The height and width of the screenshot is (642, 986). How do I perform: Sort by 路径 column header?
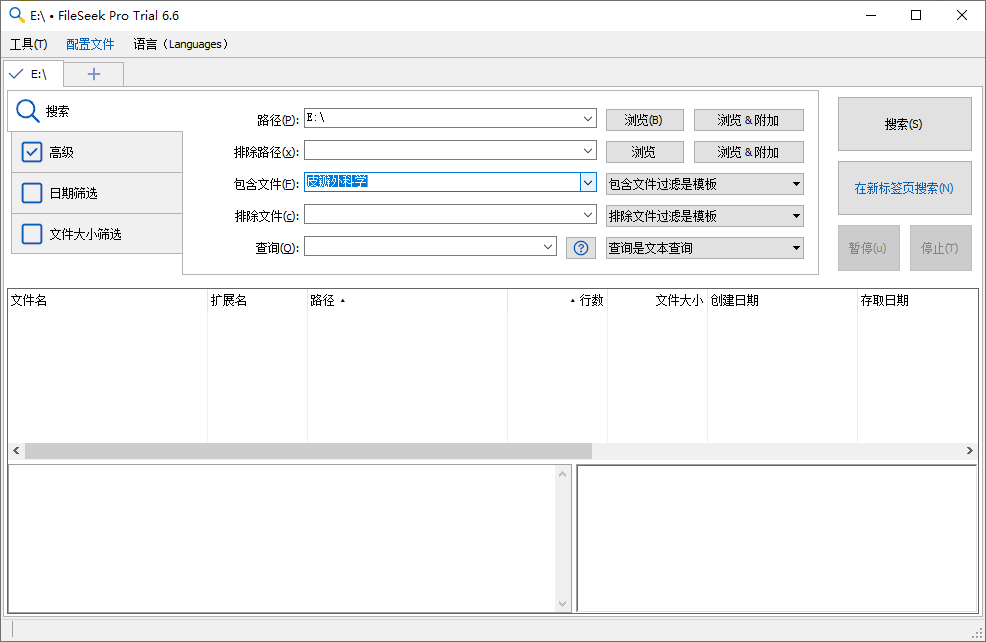pyautogui.click(x=407, y=301)
